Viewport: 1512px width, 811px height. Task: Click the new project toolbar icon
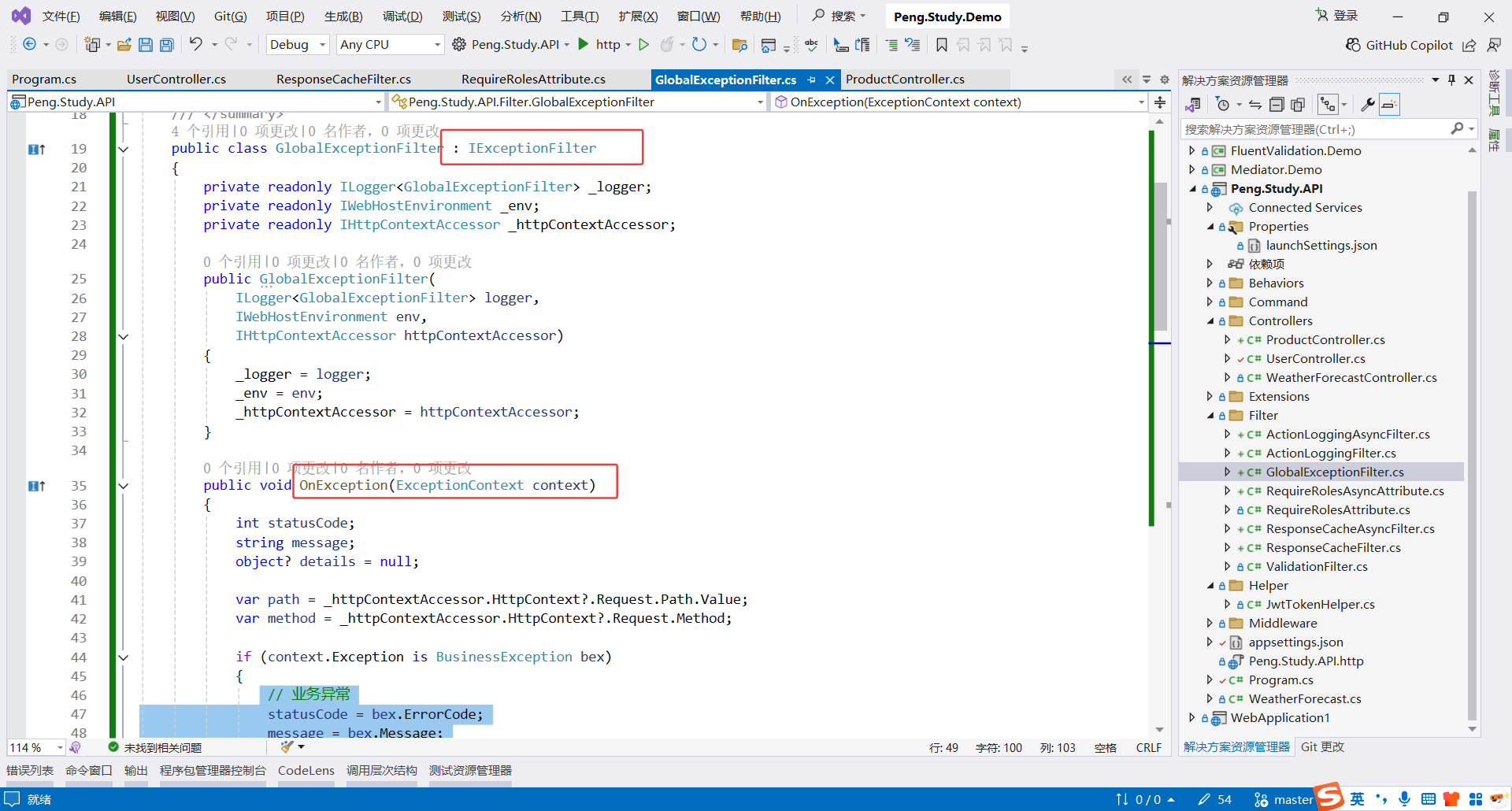(92, 45)
